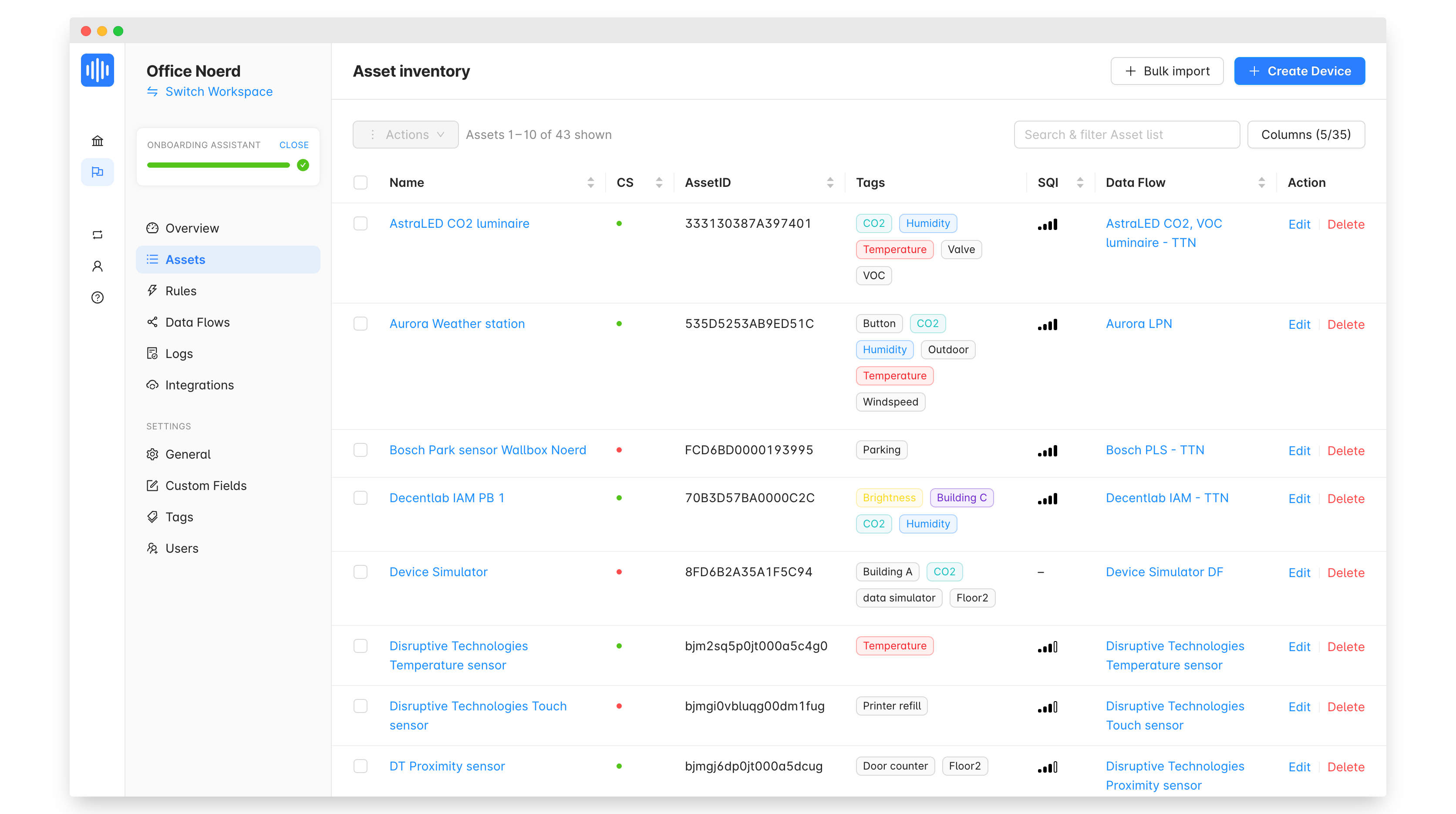
Task: Click the Logs document icon
Action: coord(152,353)
